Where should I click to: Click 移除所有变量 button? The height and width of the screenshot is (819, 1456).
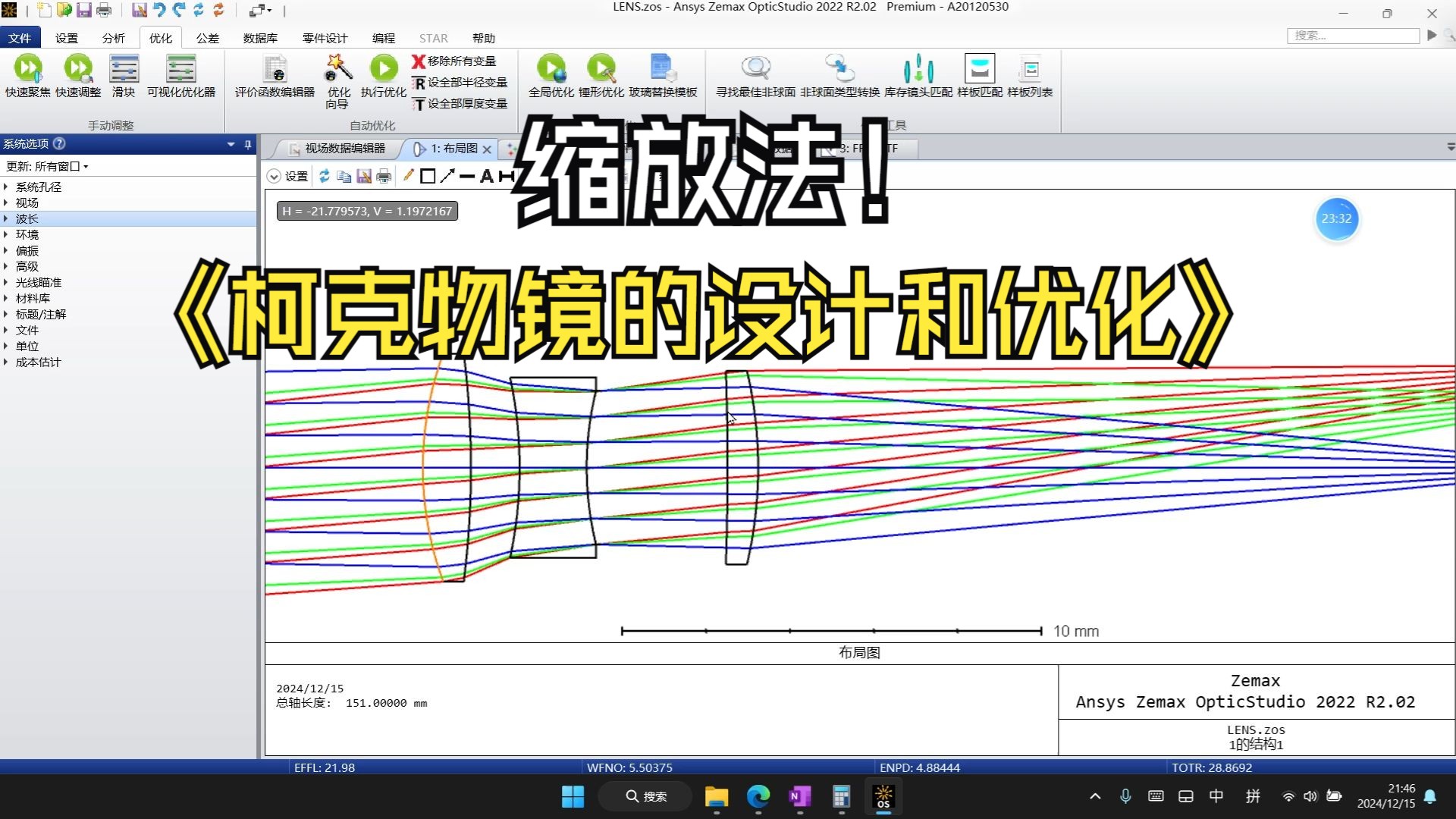coord(454,61)
